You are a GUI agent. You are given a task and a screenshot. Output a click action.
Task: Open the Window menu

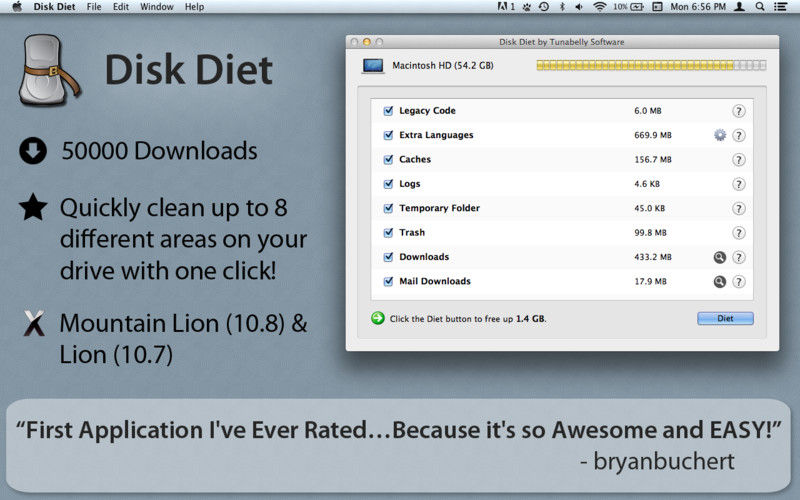pyautogui.click(x=157, y=7)
